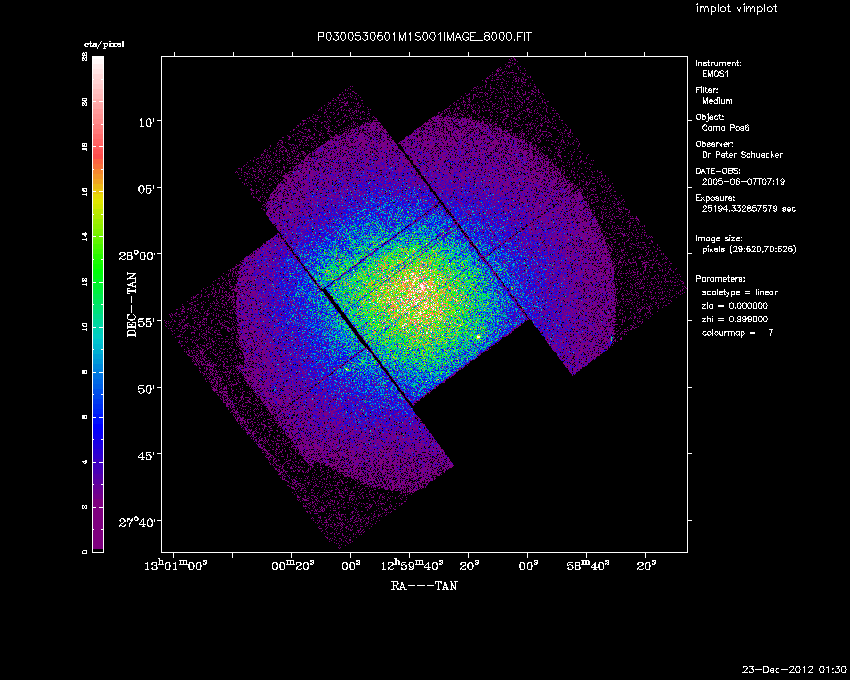
Task: Click the bright white point source in image
Action: (x=478, y=337)
